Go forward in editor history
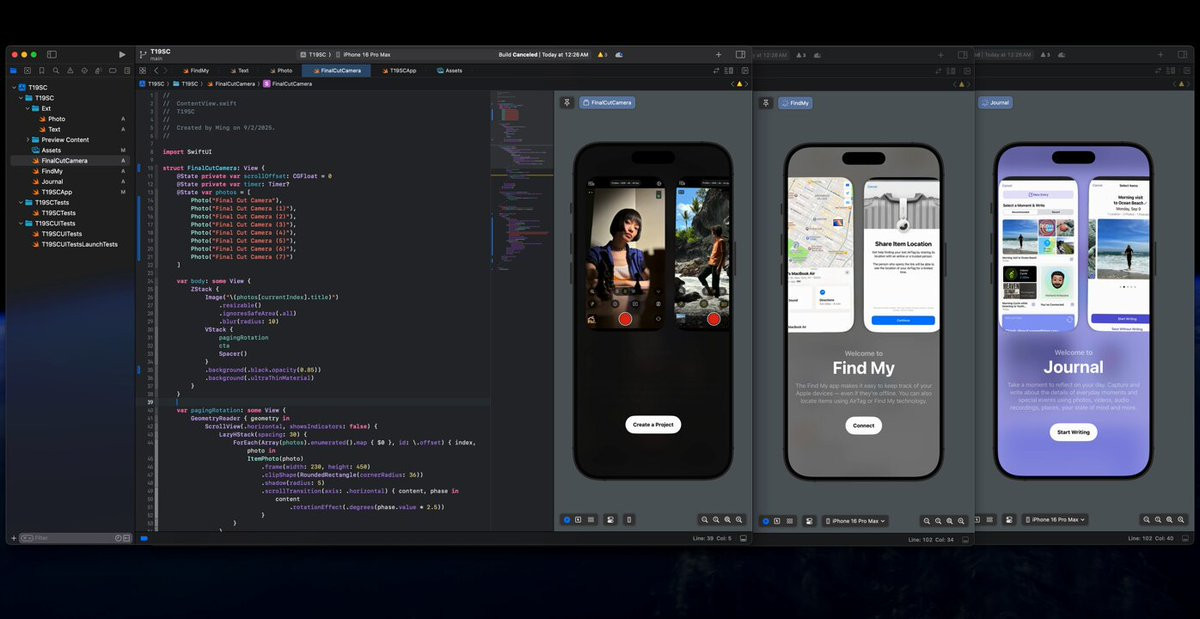 (166, 71)
